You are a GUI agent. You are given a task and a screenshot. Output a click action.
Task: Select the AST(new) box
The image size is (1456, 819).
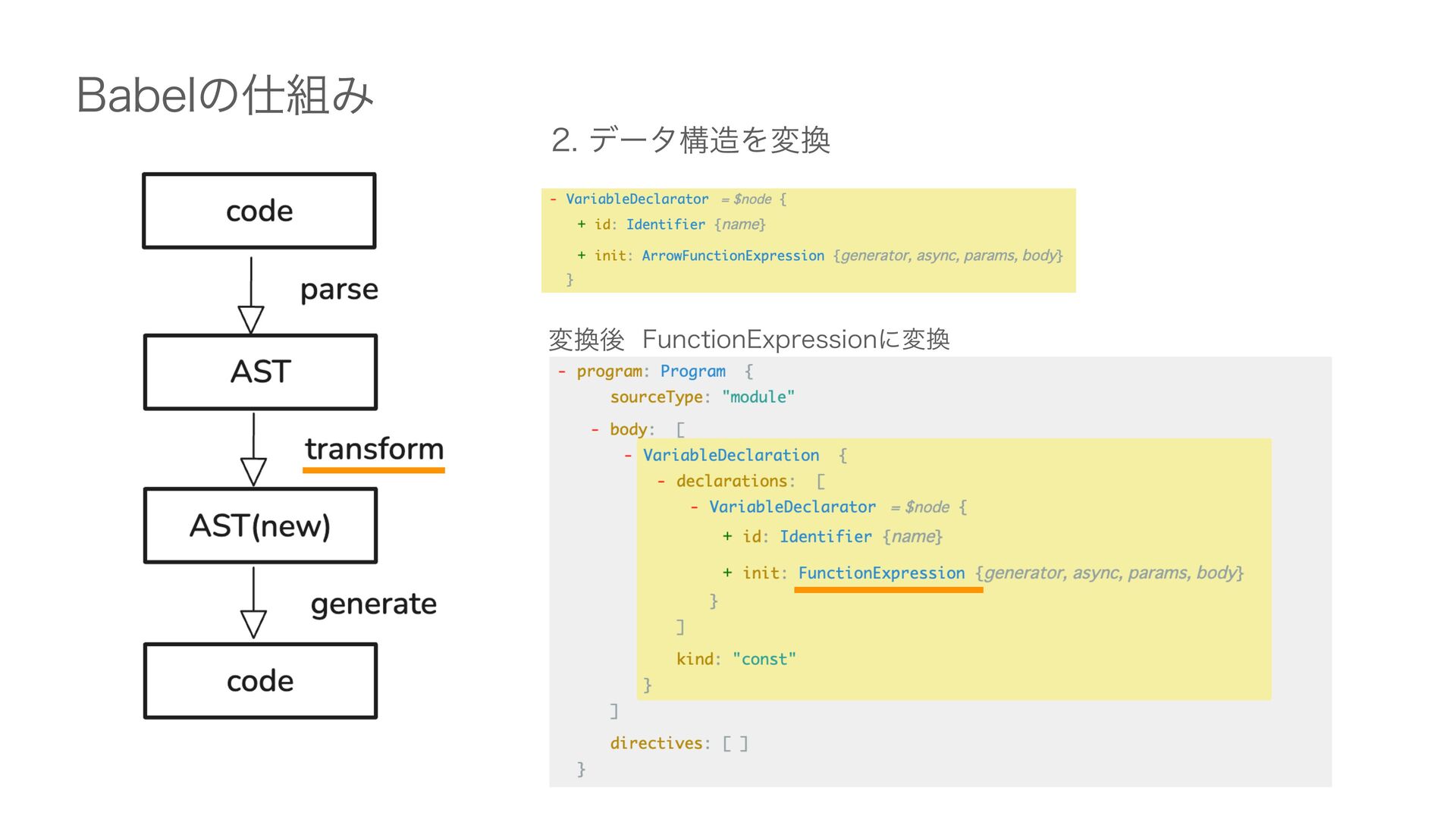coord(260,526)
